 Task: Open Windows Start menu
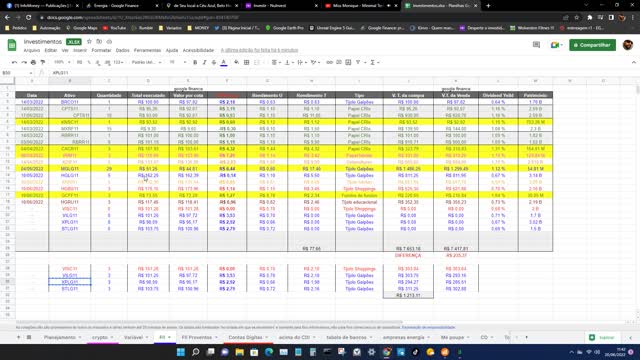(x=181, y=352)
